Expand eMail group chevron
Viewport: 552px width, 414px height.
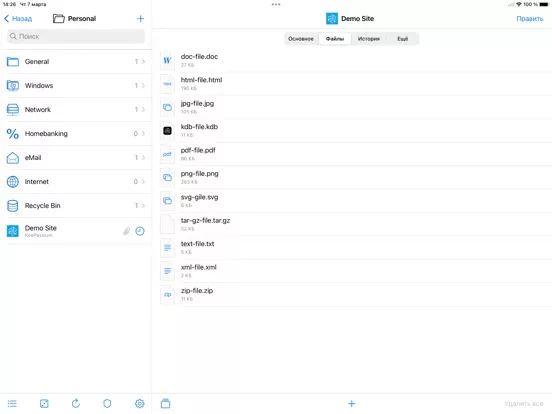coord(143,158)
